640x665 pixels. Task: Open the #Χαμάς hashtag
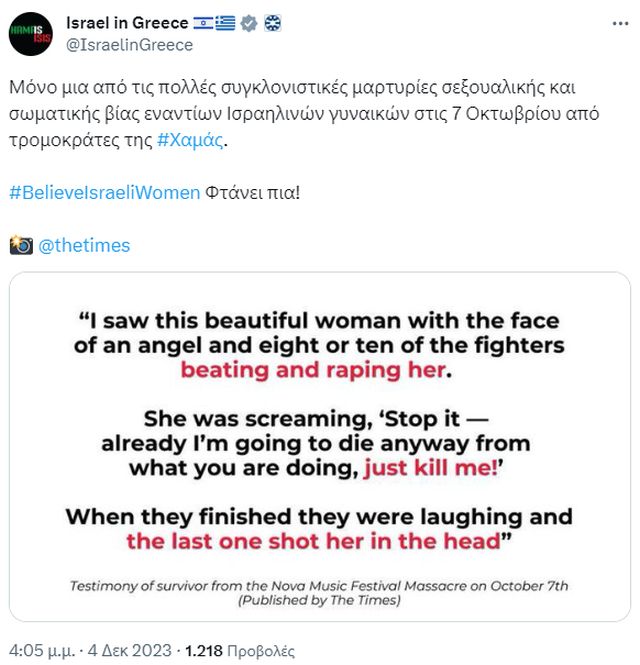point(191,140)
